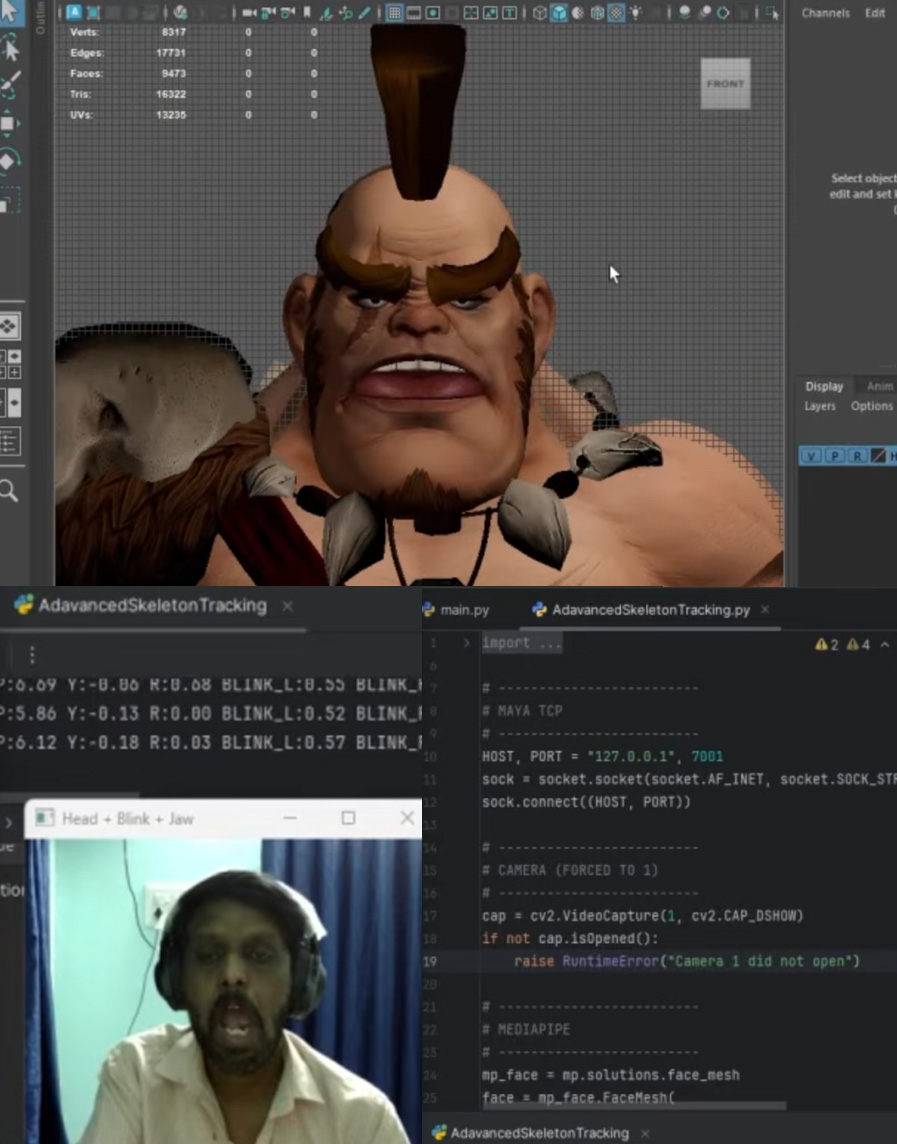Open run console three-dot options menu
This screenshot has width=897, height=1144.
(32, 654)
